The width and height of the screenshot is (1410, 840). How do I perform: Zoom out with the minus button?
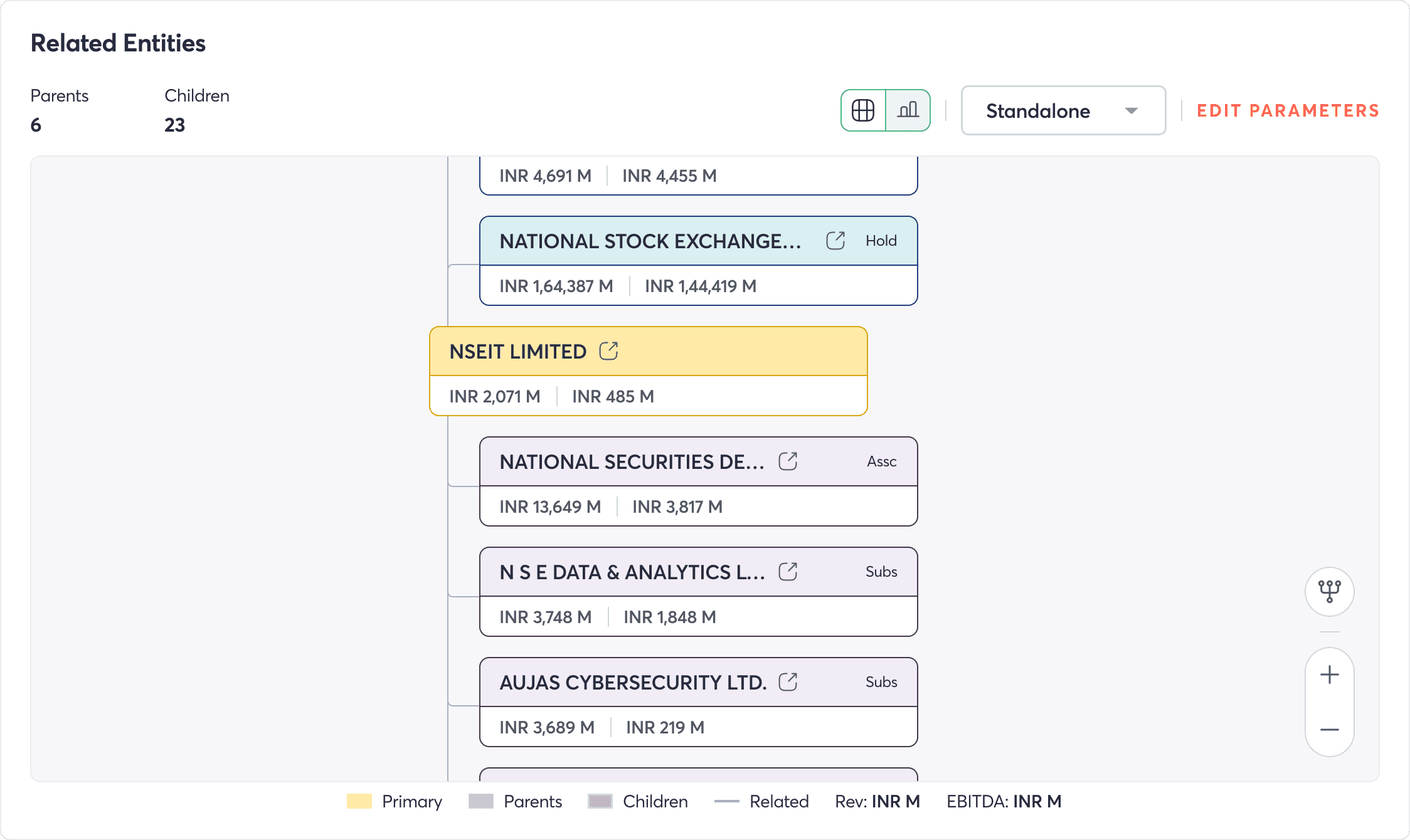1329,730
